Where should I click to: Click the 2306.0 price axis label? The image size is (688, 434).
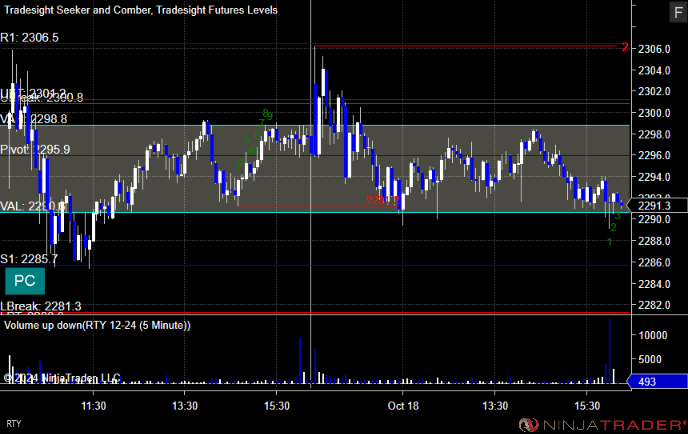click(x=654, y=49)
